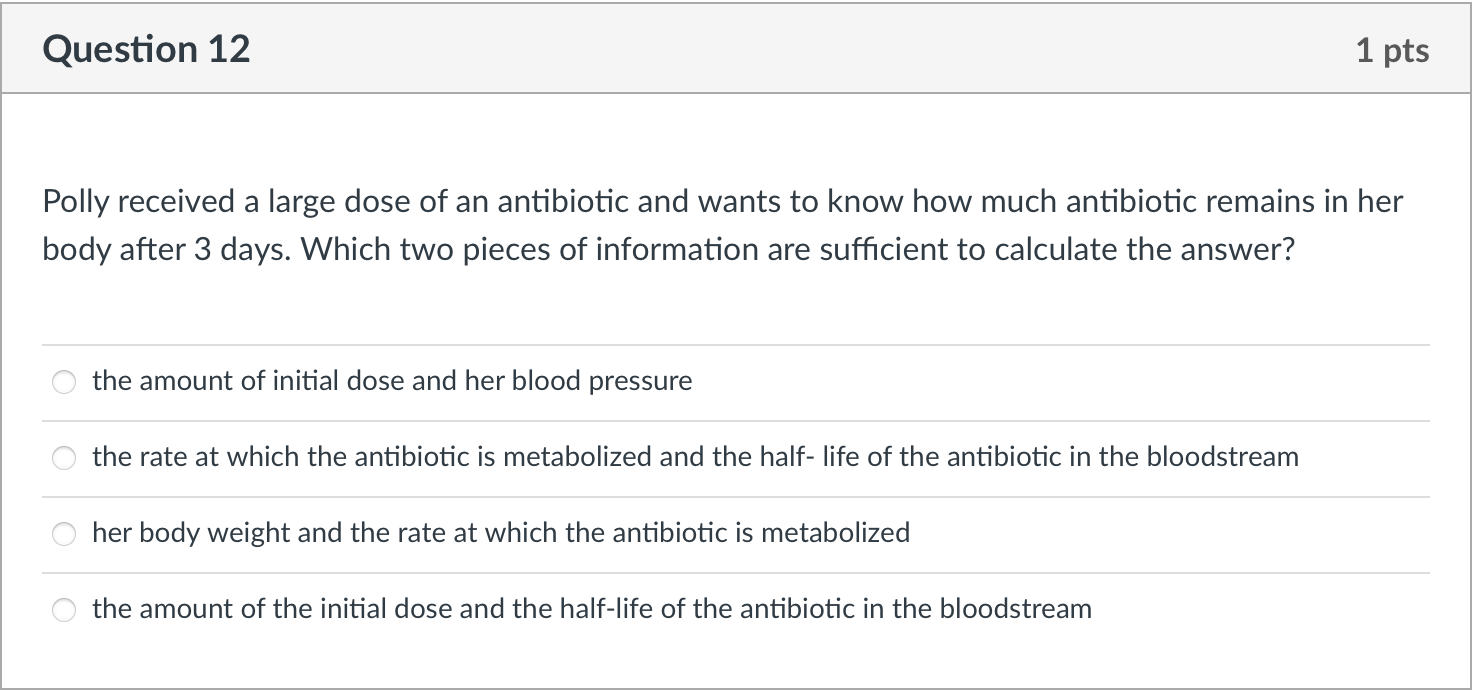The width and height of the screenshot is (1476, 690).
Task: Select body weight and metabolized rate answer
Action: (x=64, y=533)
